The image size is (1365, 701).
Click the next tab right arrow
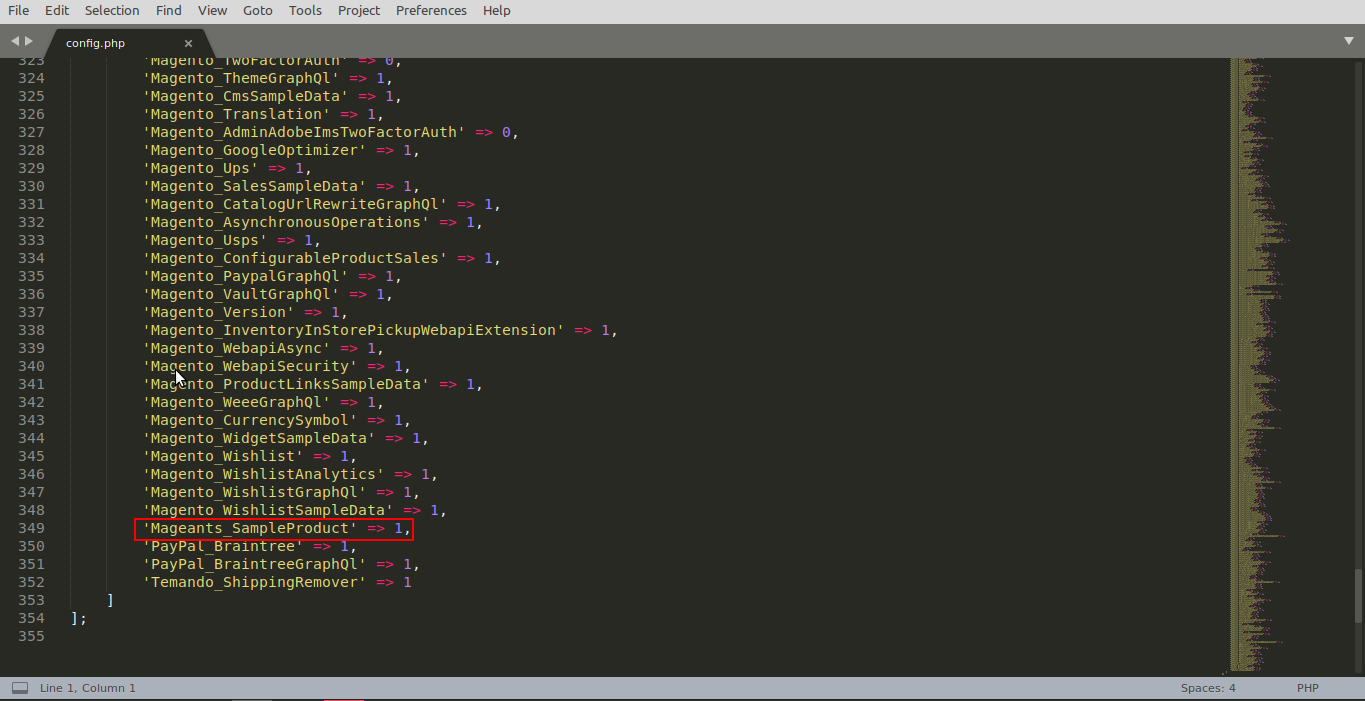pyautogui.click(x=29, y=41)
